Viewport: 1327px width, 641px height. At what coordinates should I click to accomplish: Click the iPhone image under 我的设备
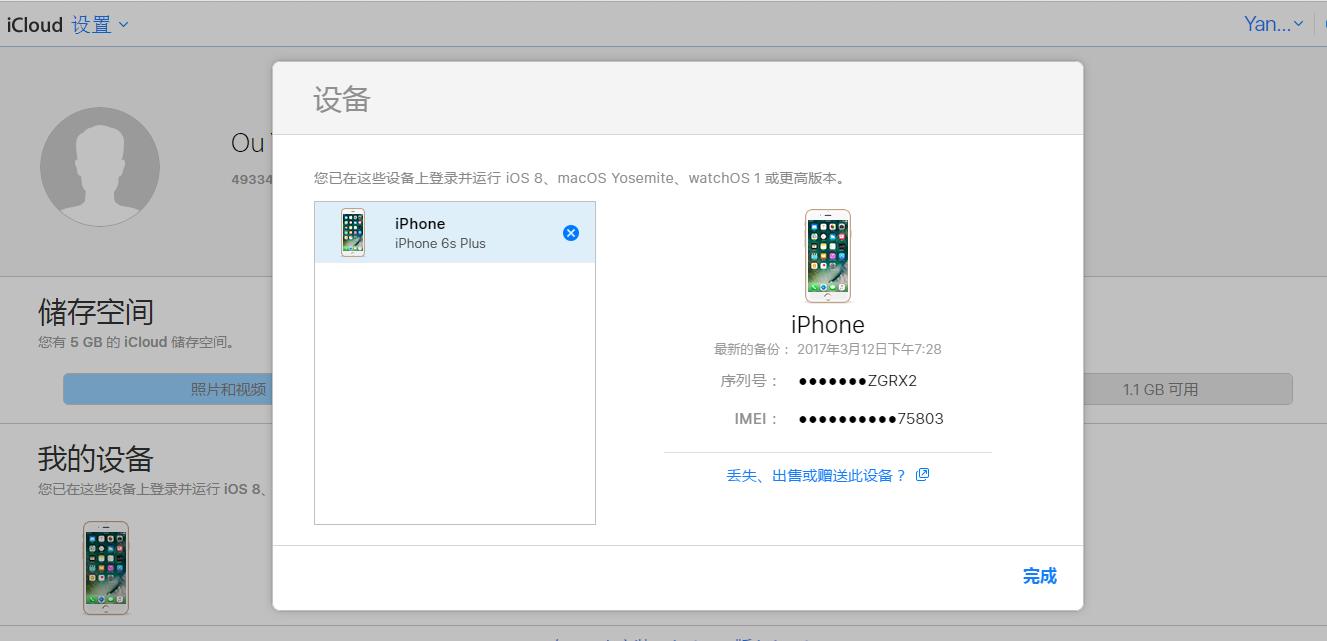[105, 568]
